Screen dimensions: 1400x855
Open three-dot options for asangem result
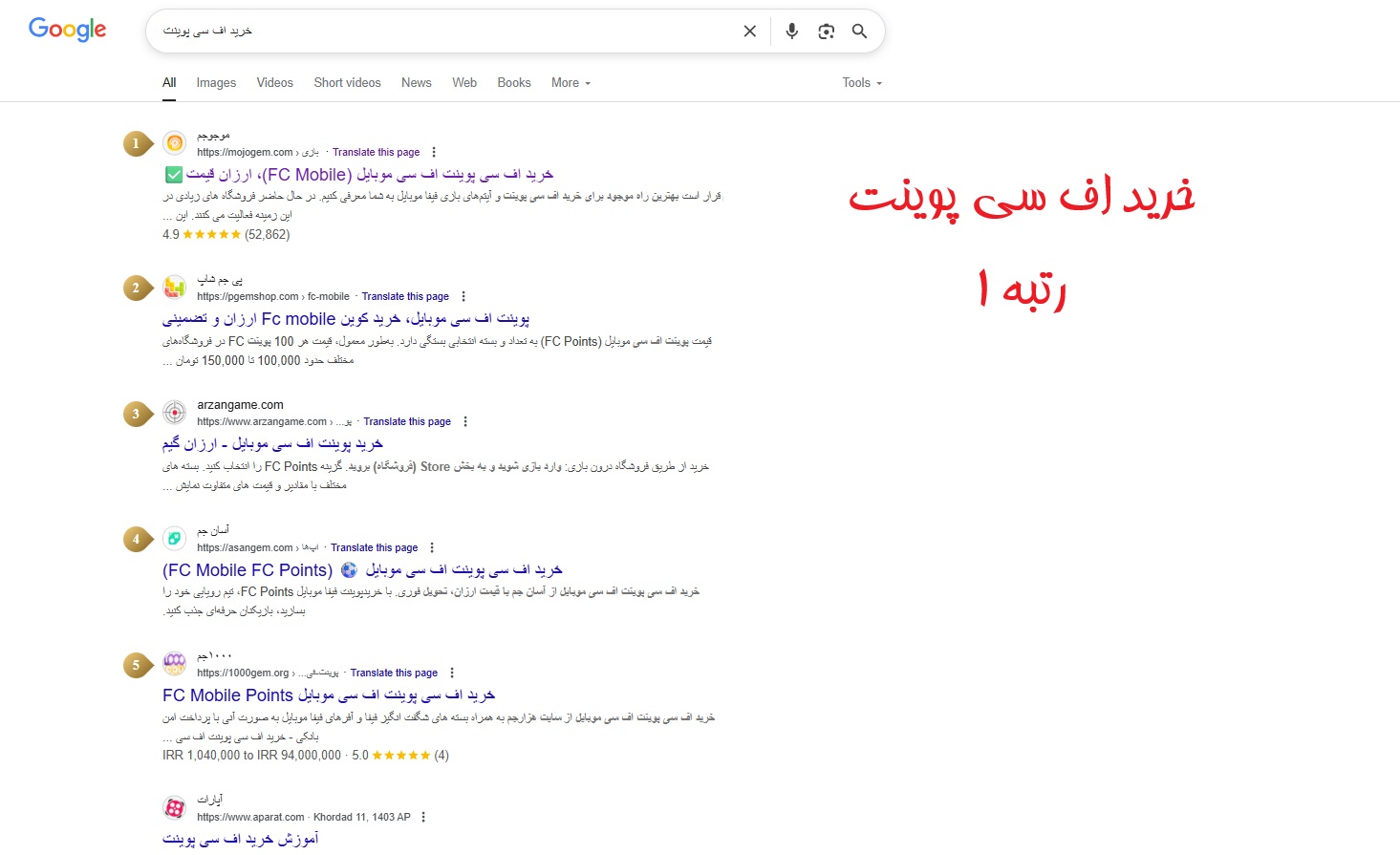(x=432, y=548)
